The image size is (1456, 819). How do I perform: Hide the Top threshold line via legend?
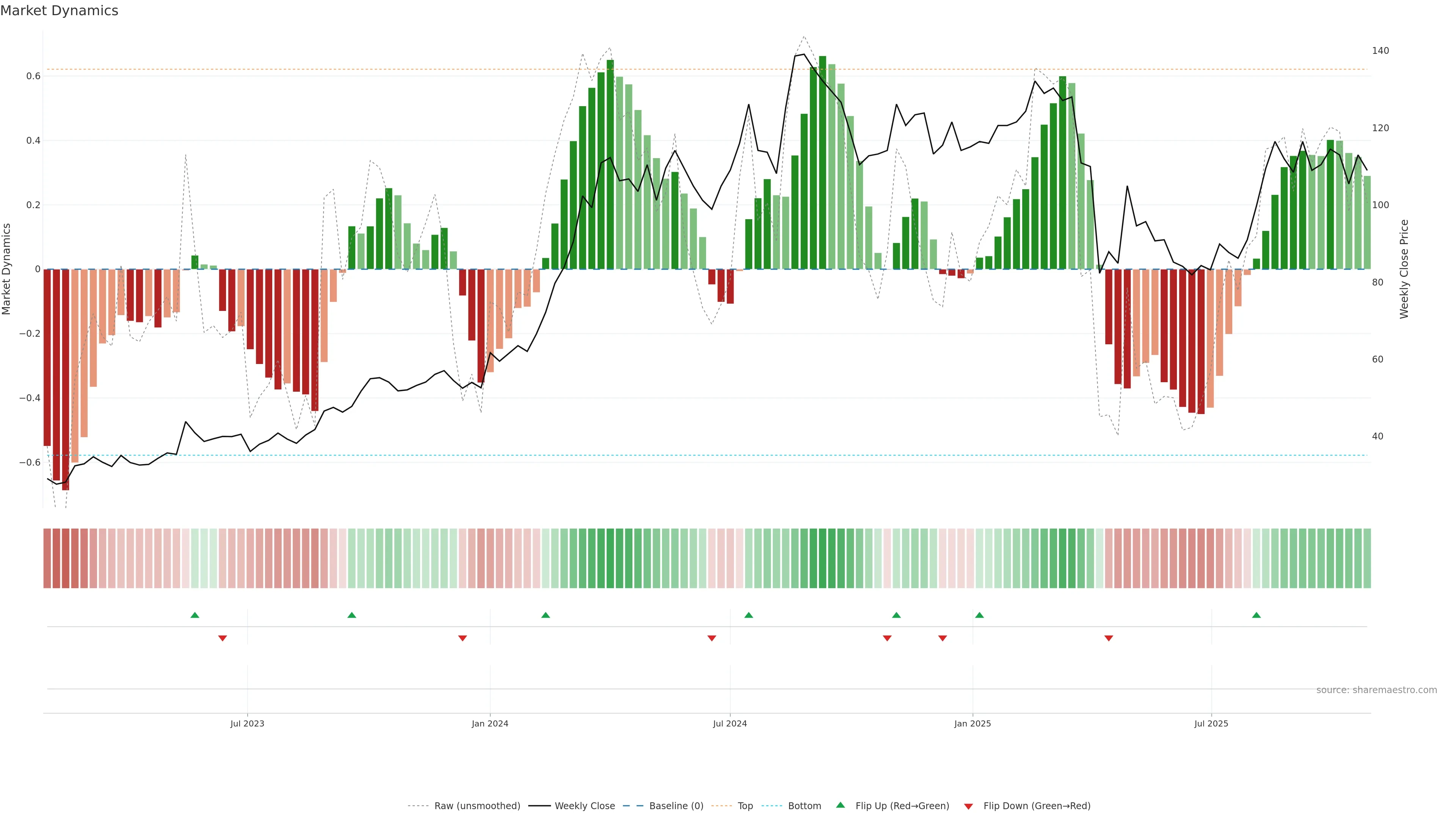(745, 806)
